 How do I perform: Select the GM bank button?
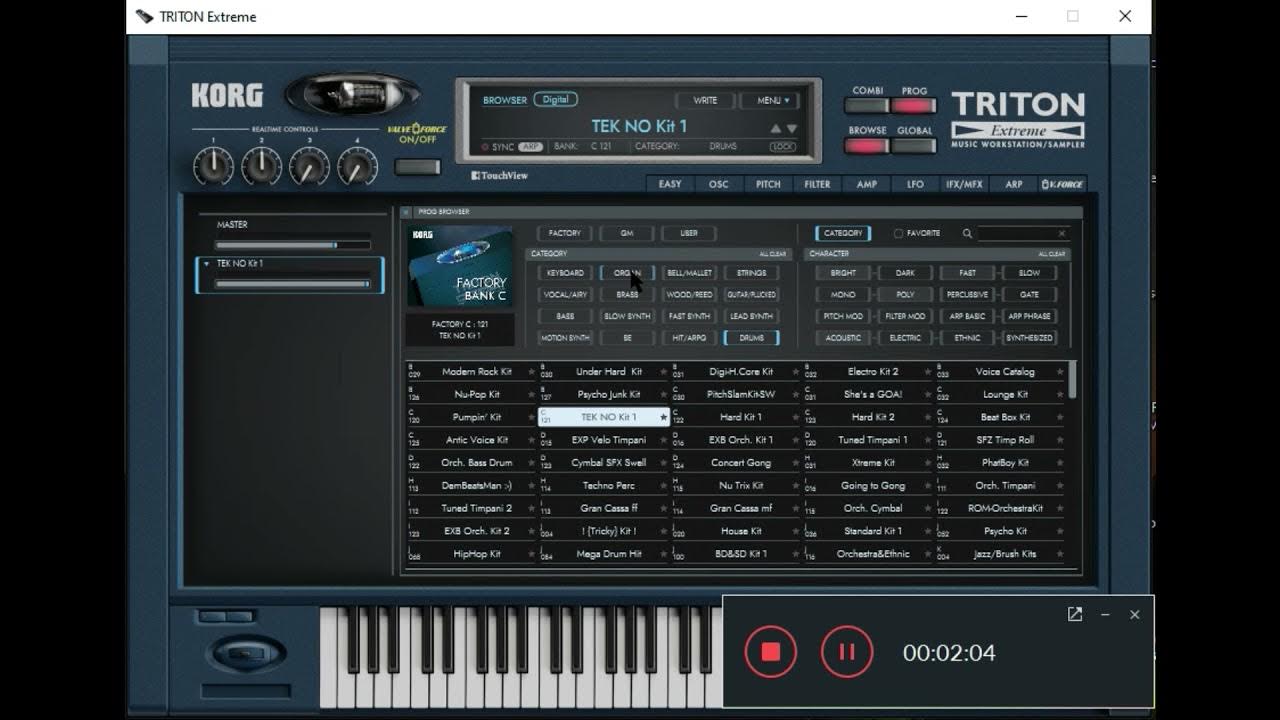[x=627, y=233]
